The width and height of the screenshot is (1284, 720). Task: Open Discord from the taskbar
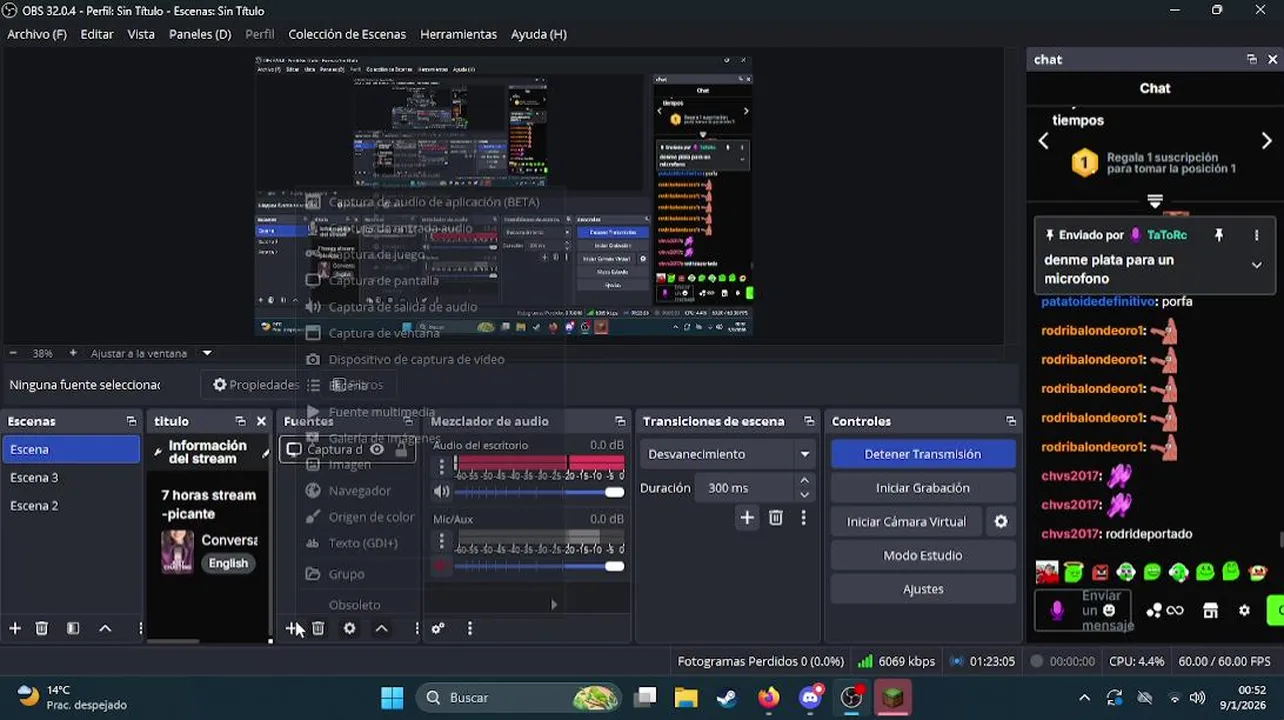[x=811, y=697]
